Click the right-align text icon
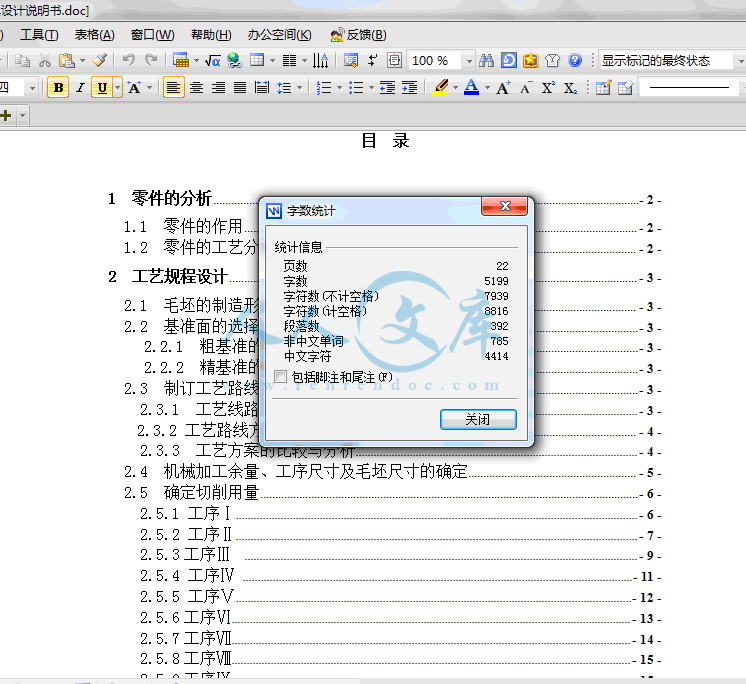The height and width of the screenshot is (684, 746). [x=218, y=88]
